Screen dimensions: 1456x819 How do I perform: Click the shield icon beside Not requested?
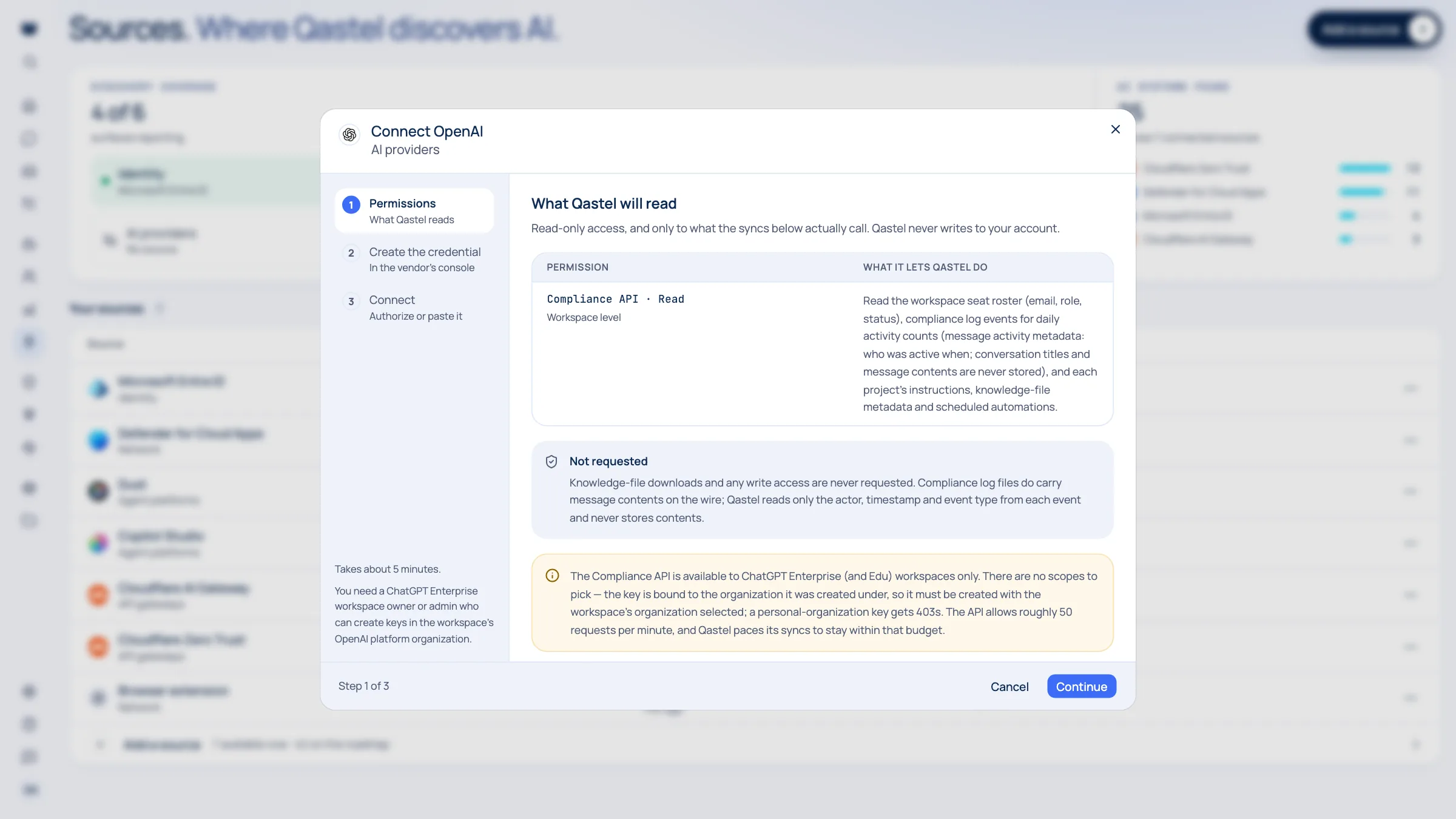551,462
